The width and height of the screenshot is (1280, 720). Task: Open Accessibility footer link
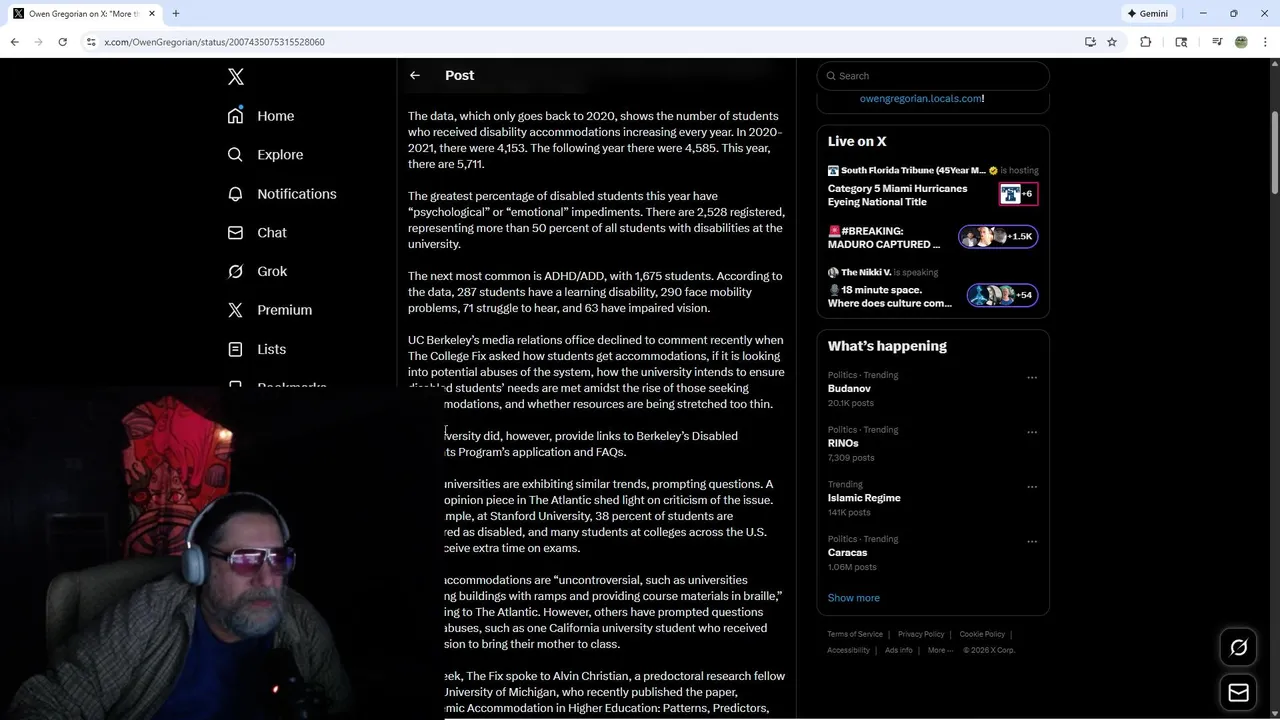pos(848,650)
